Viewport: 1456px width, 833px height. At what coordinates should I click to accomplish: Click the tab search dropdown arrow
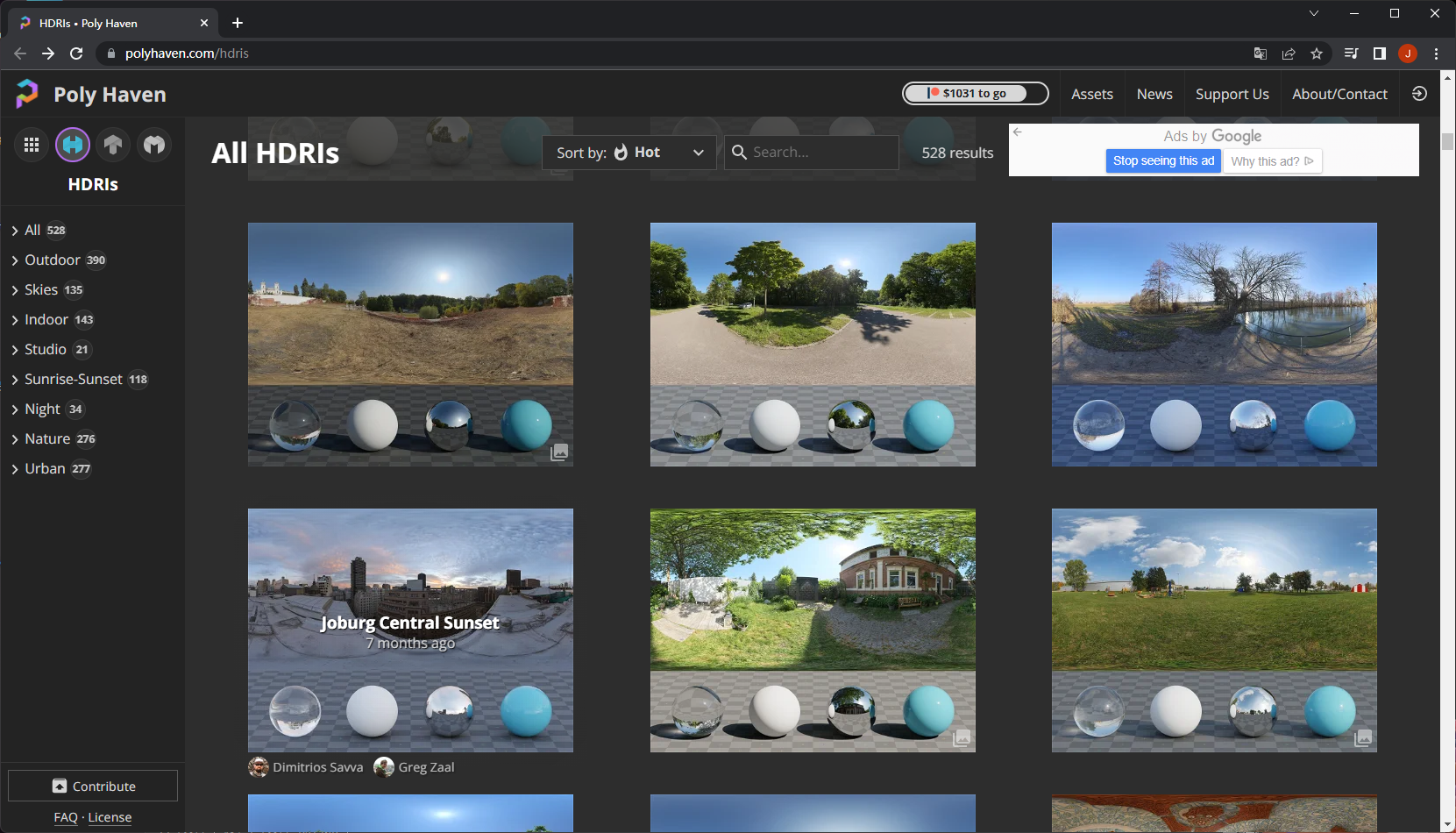point(1314,13)
